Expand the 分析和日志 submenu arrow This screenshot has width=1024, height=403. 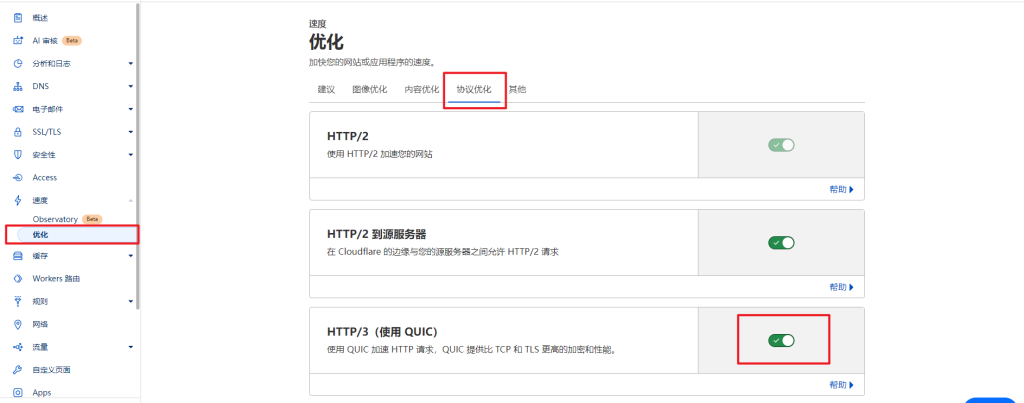pos(131,63)
